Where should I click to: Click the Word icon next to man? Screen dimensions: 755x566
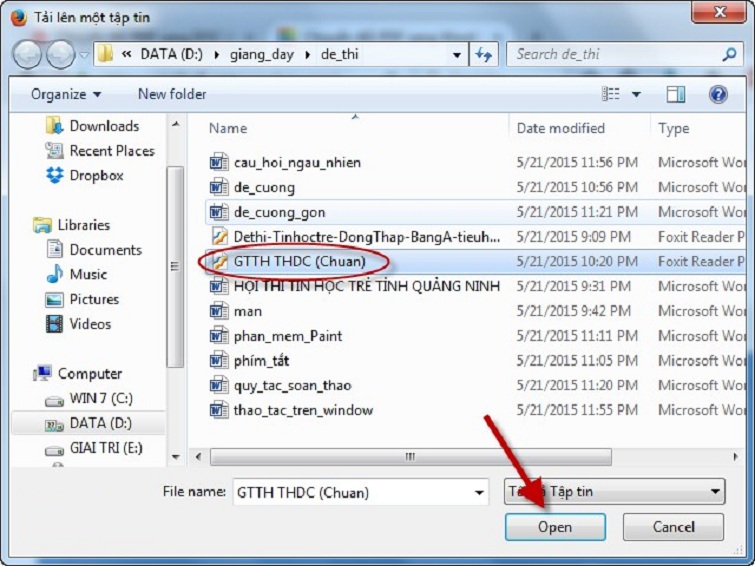click(x=219, y=311)
